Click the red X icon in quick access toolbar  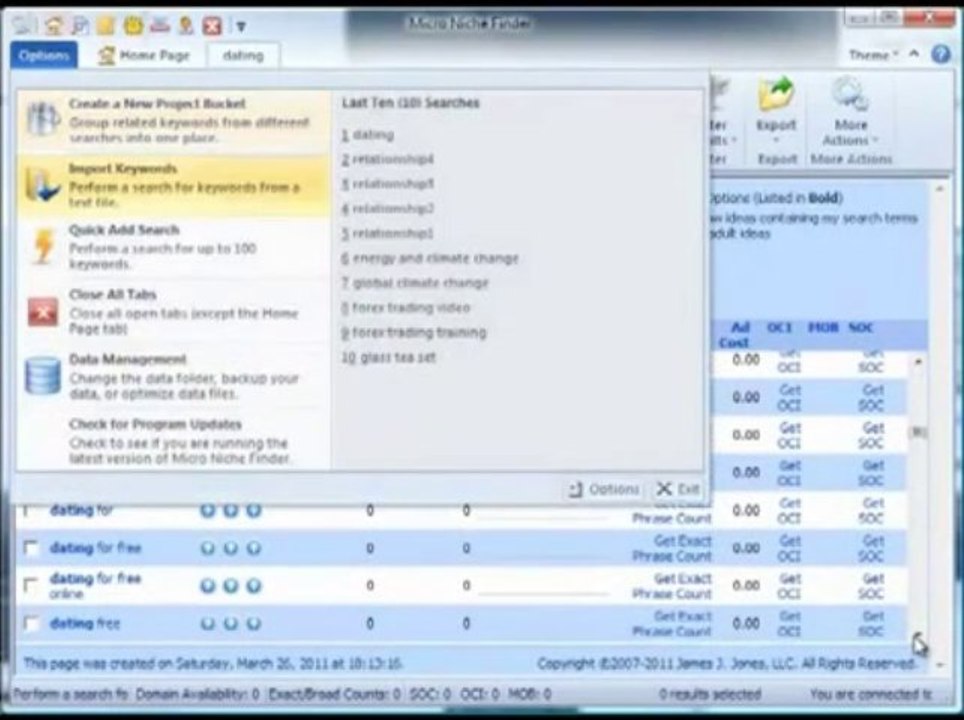tap(212, 26)
